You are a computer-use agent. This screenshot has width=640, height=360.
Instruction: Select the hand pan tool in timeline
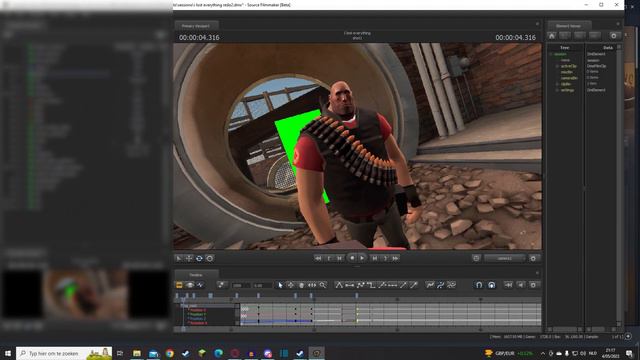[x=301, y=285]
